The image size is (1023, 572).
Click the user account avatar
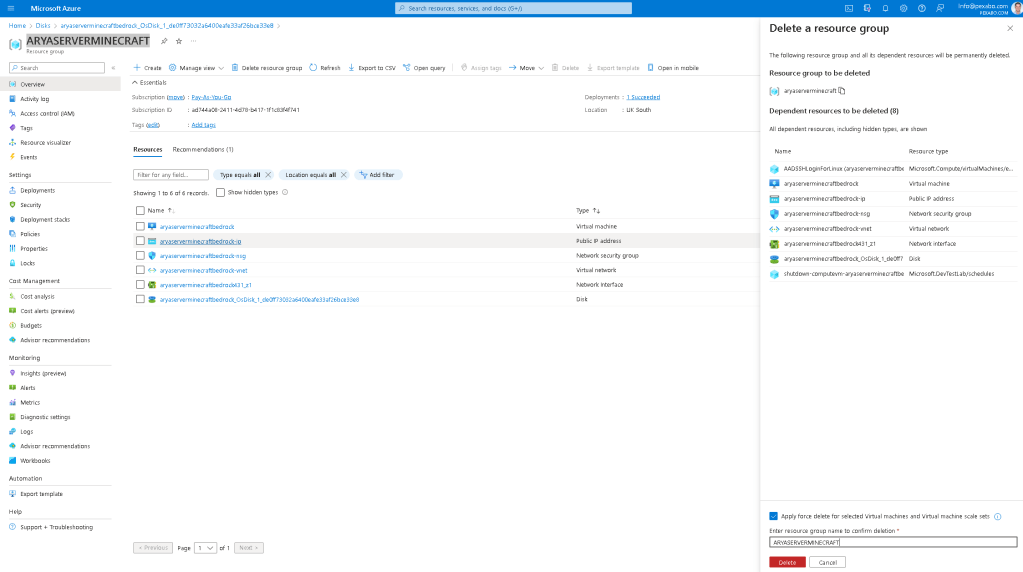click(x=1016, y=8)
